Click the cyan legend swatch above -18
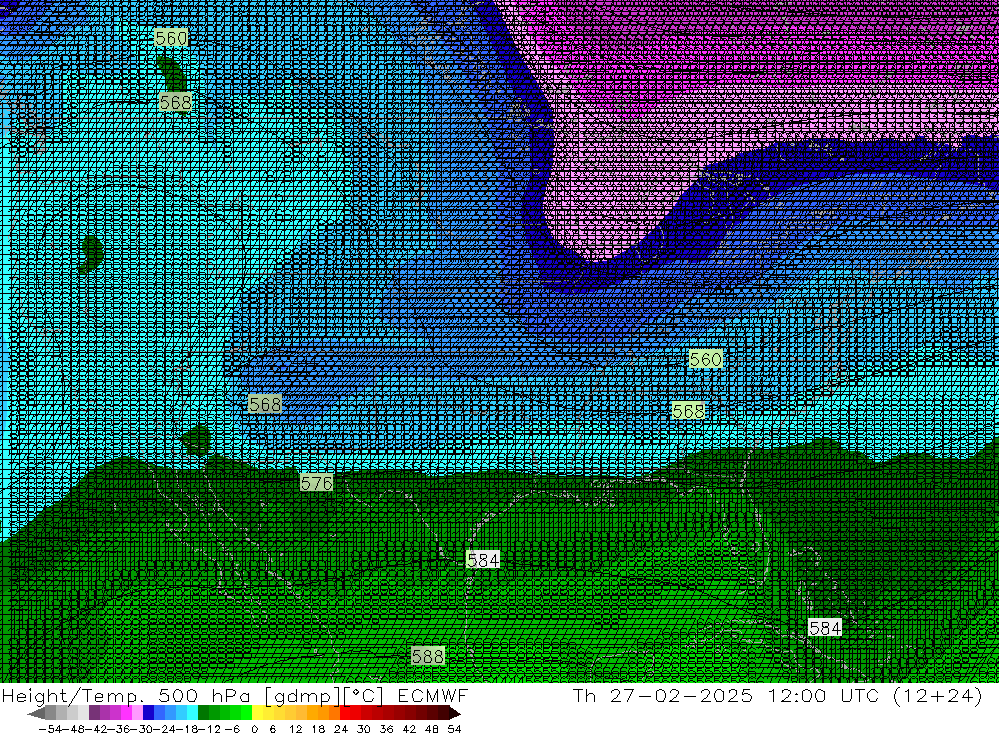 192,713
